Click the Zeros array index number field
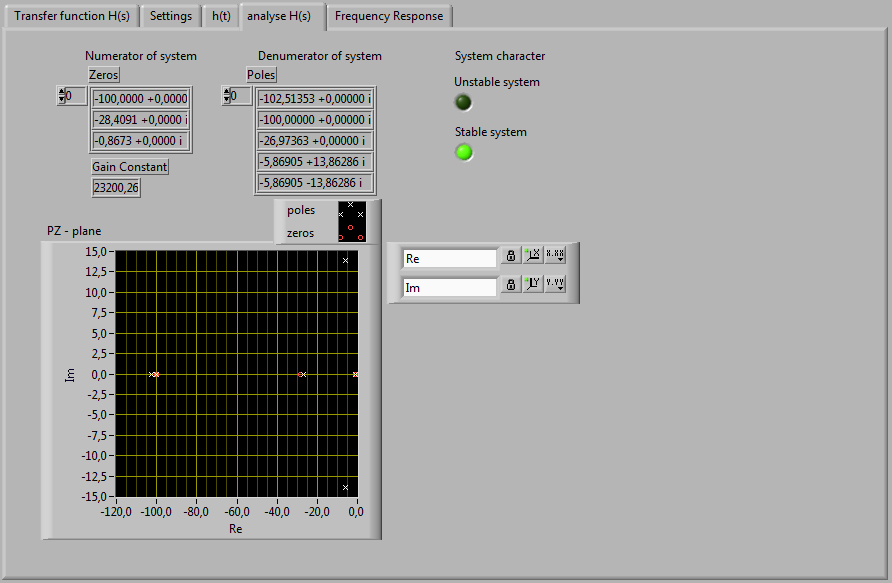 tap(76, 96)
